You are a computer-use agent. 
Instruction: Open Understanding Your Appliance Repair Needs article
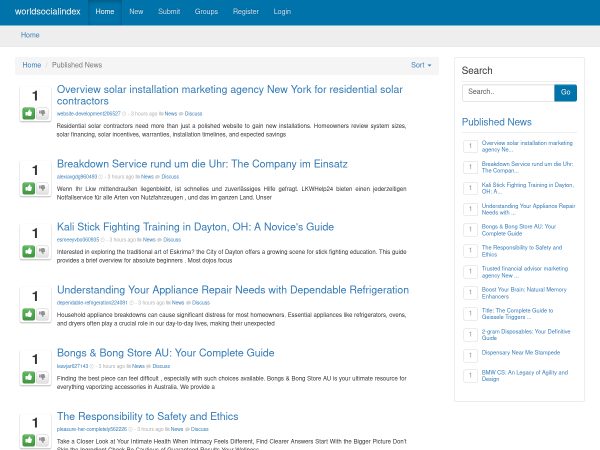(233, 290)
